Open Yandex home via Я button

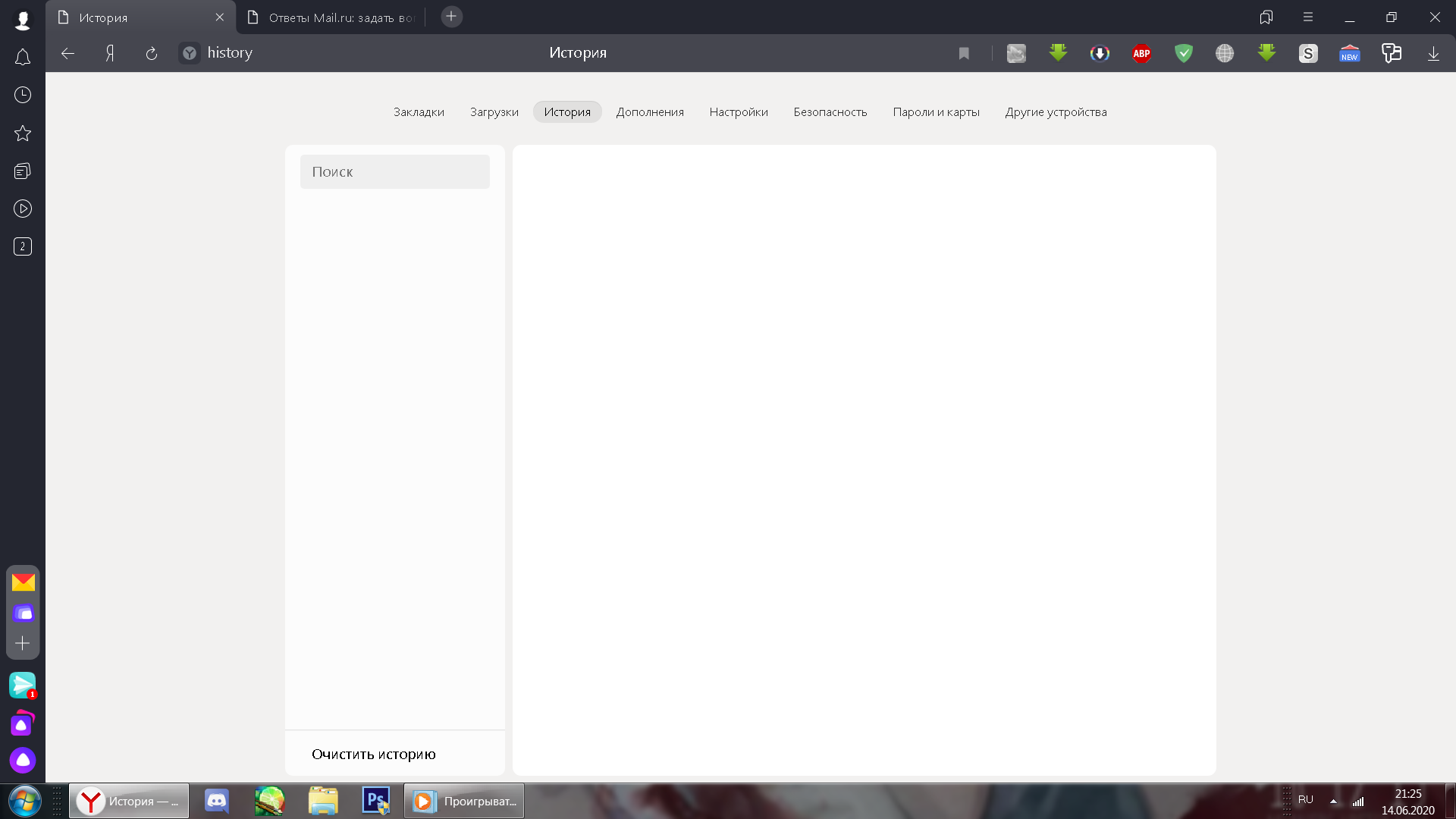pyautogui.click(x=110, y=53)
